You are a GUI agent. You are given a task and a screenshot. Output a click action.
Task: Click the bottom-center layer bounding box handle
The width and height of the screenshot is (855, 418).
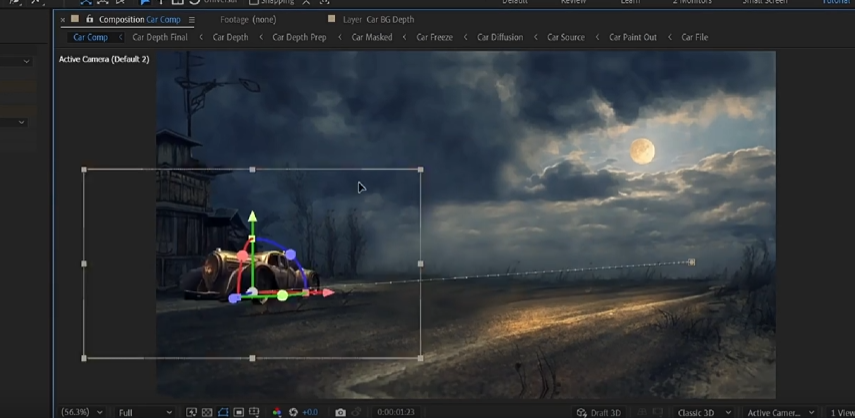coord(252,358)
